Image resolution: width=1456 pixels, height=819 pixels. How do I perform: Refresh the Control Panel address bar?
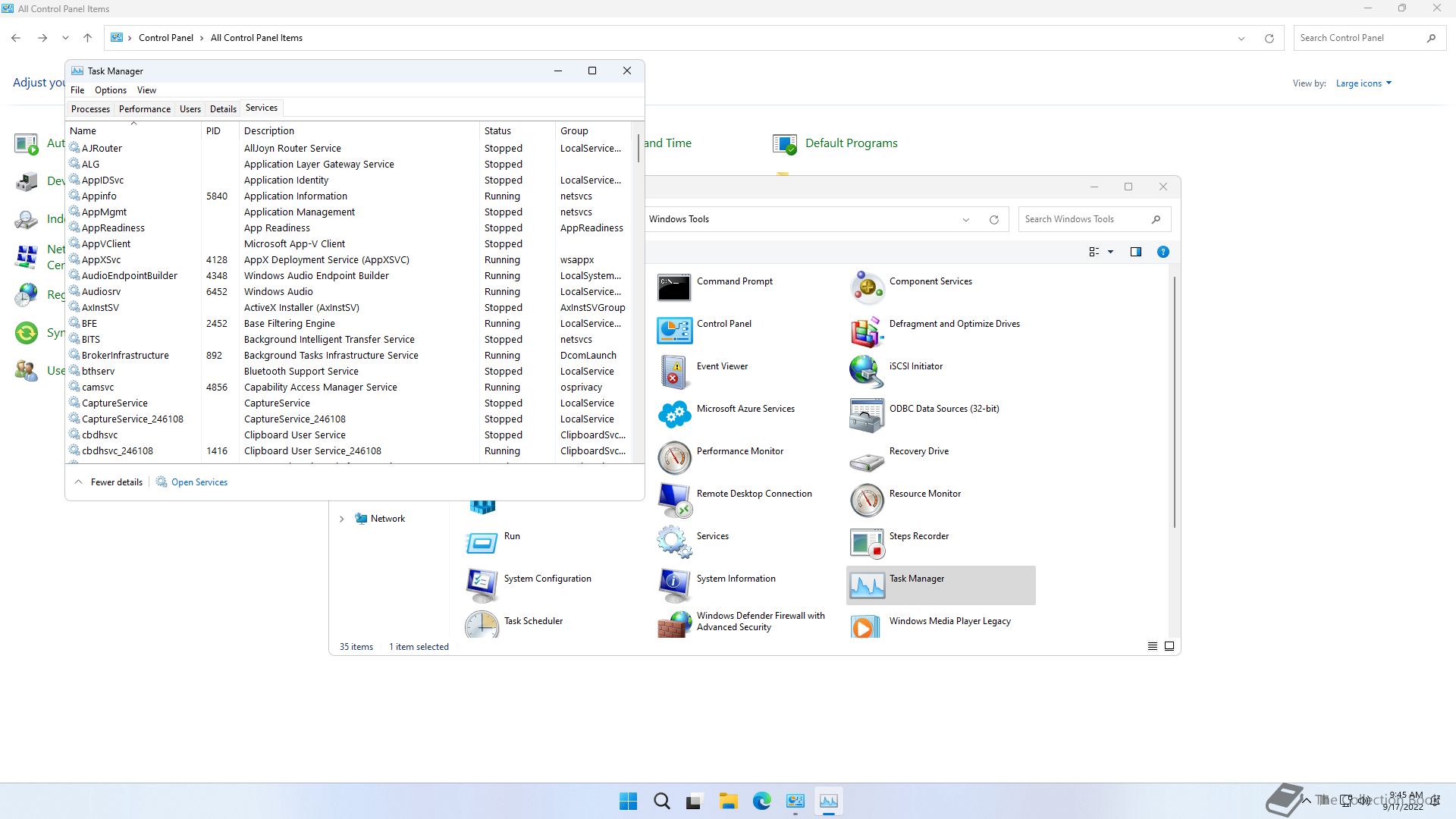click(1269, 38)
